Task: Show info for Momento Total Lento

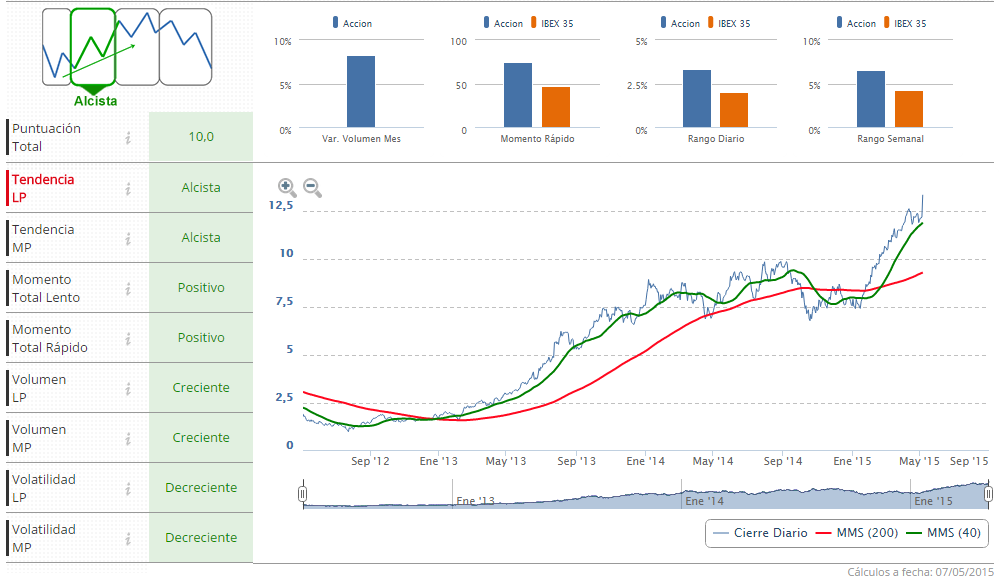Action: click(128, 288)
